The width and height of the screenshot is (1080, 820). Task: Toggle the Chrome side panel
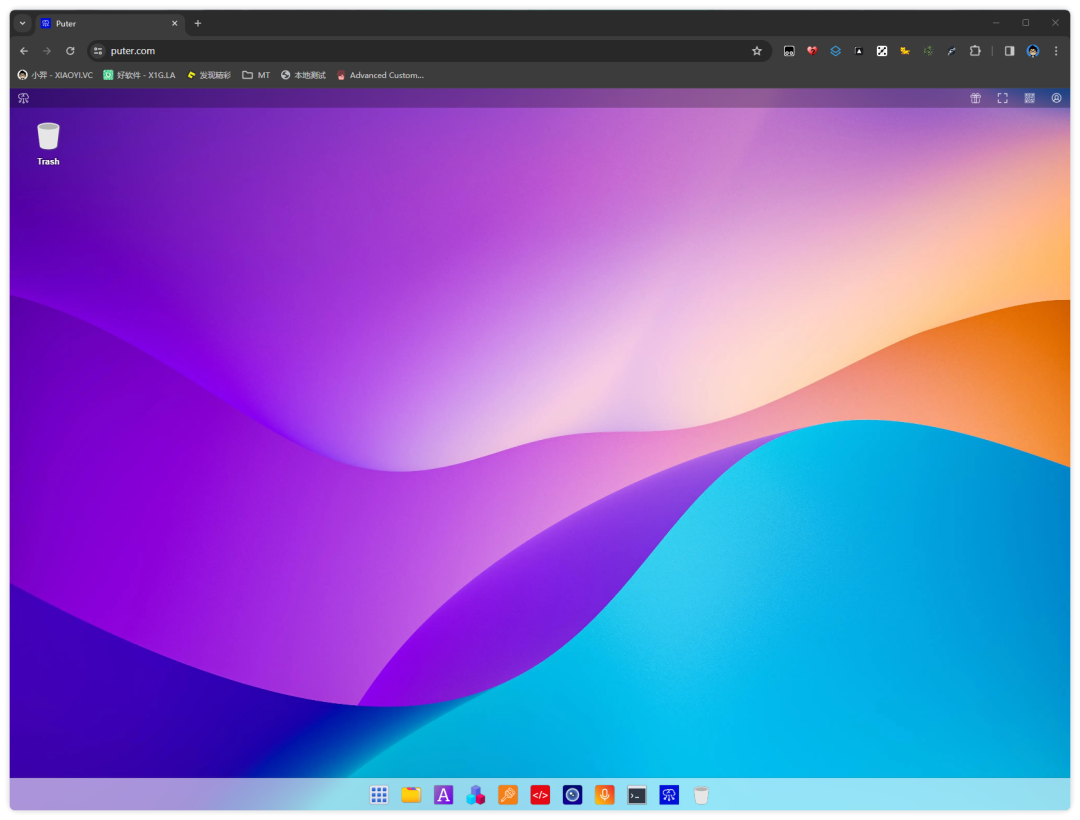tap(1009, 51)
